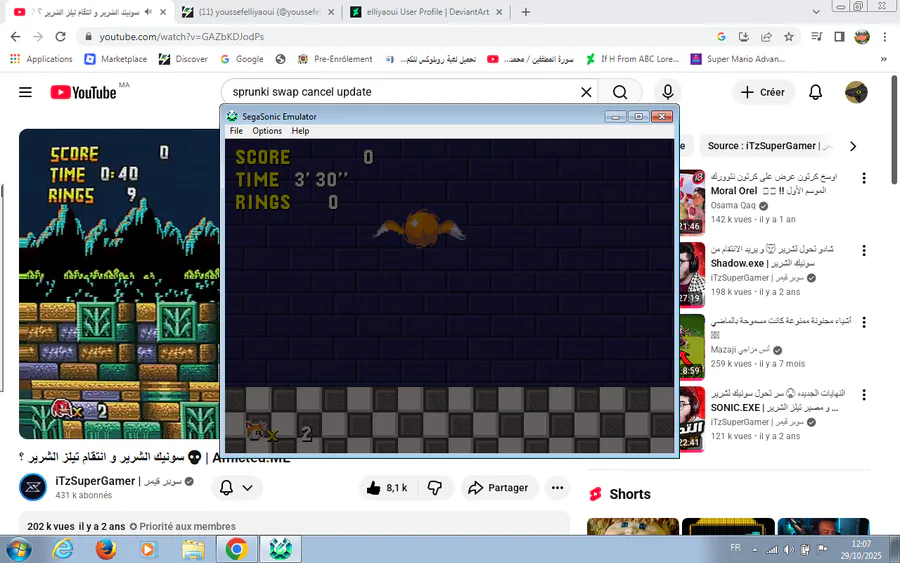
Task: Dislike the video
Action: point(435,488)
